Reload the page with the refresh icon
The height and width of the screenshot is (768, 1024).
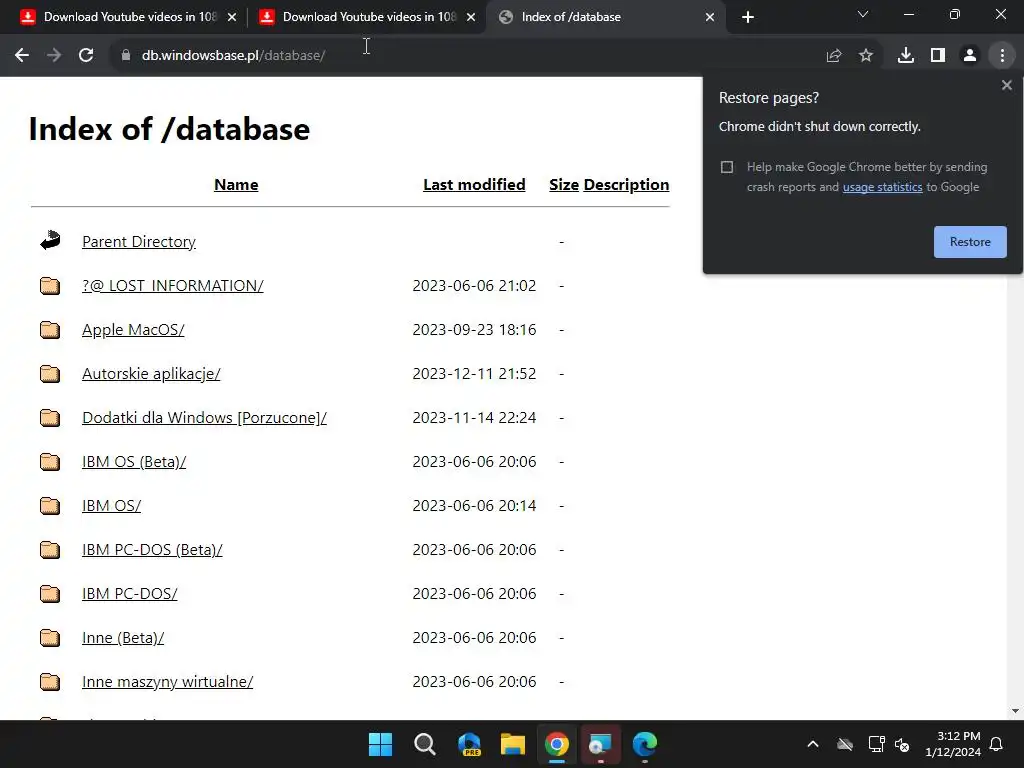pos(86,56)
